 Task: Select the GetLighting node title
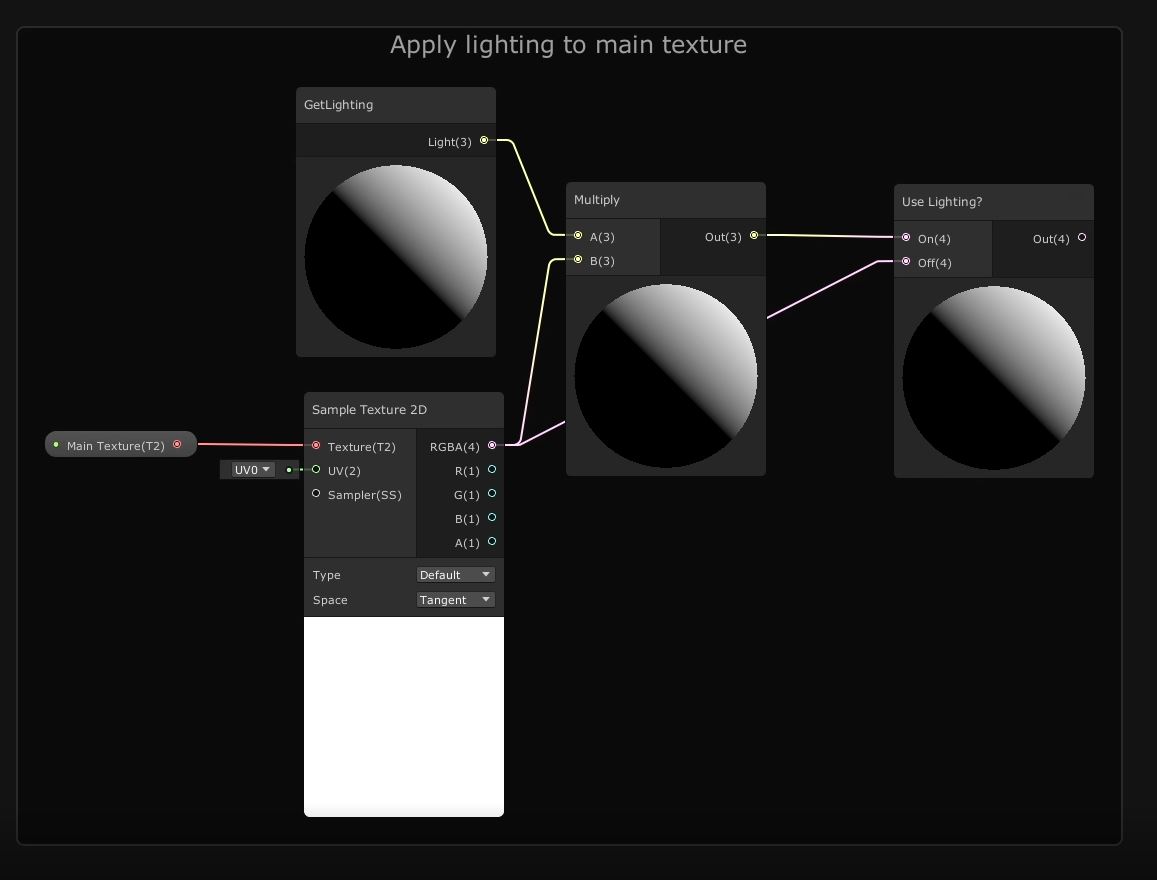(x=339, y=105)
